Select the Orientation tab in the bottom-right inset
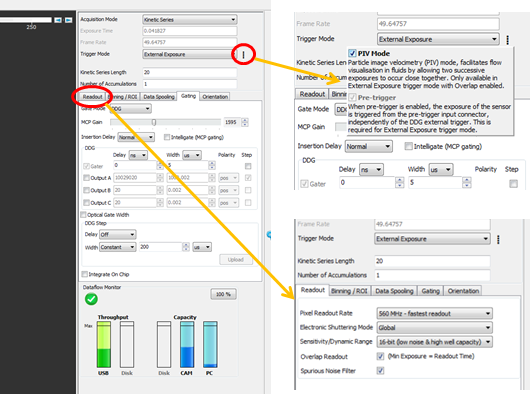Screen dimensions: 530x394 [463, 291]
